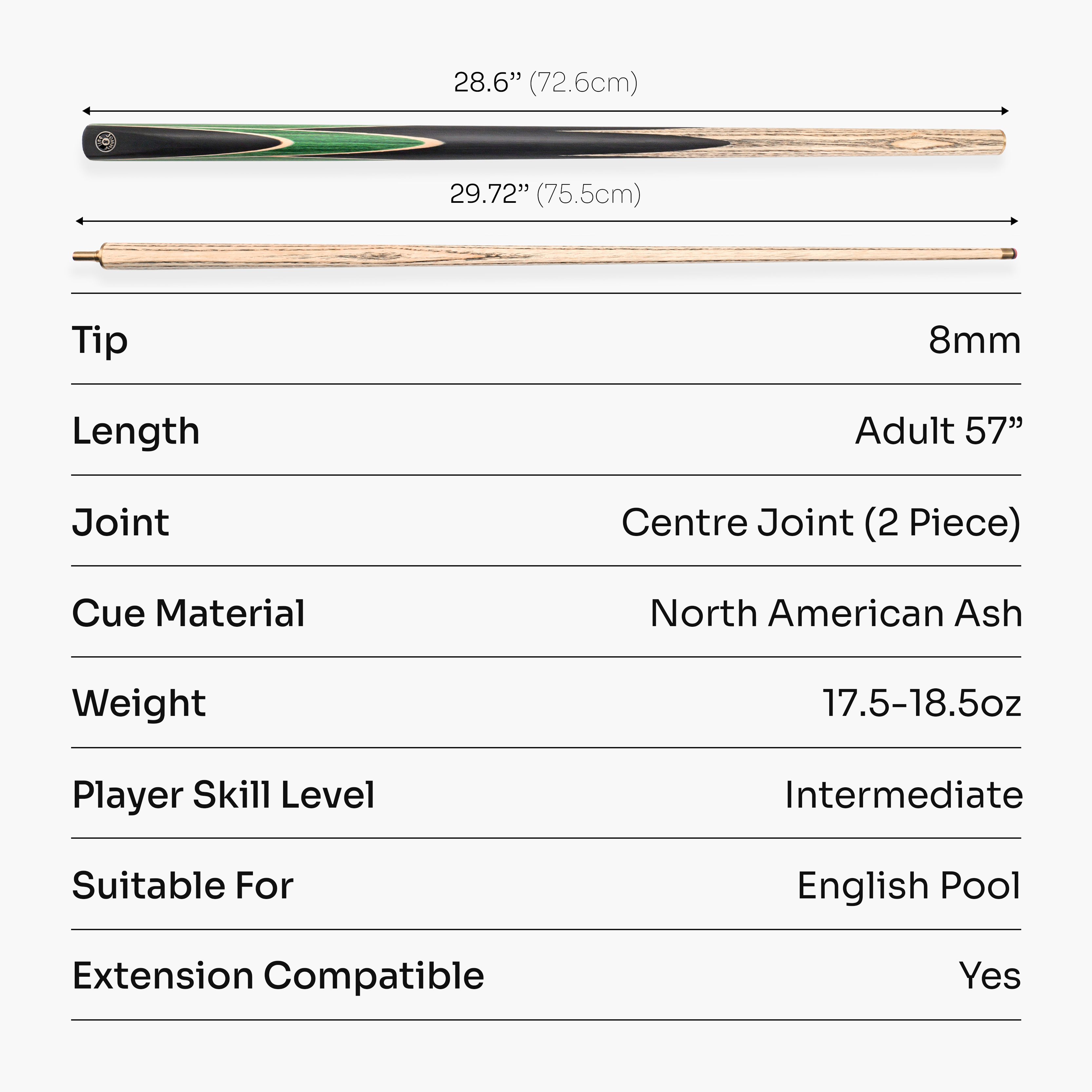Click the "Joint" row label
Viewport: 1092px width, 1092px height.
[121, 522]
